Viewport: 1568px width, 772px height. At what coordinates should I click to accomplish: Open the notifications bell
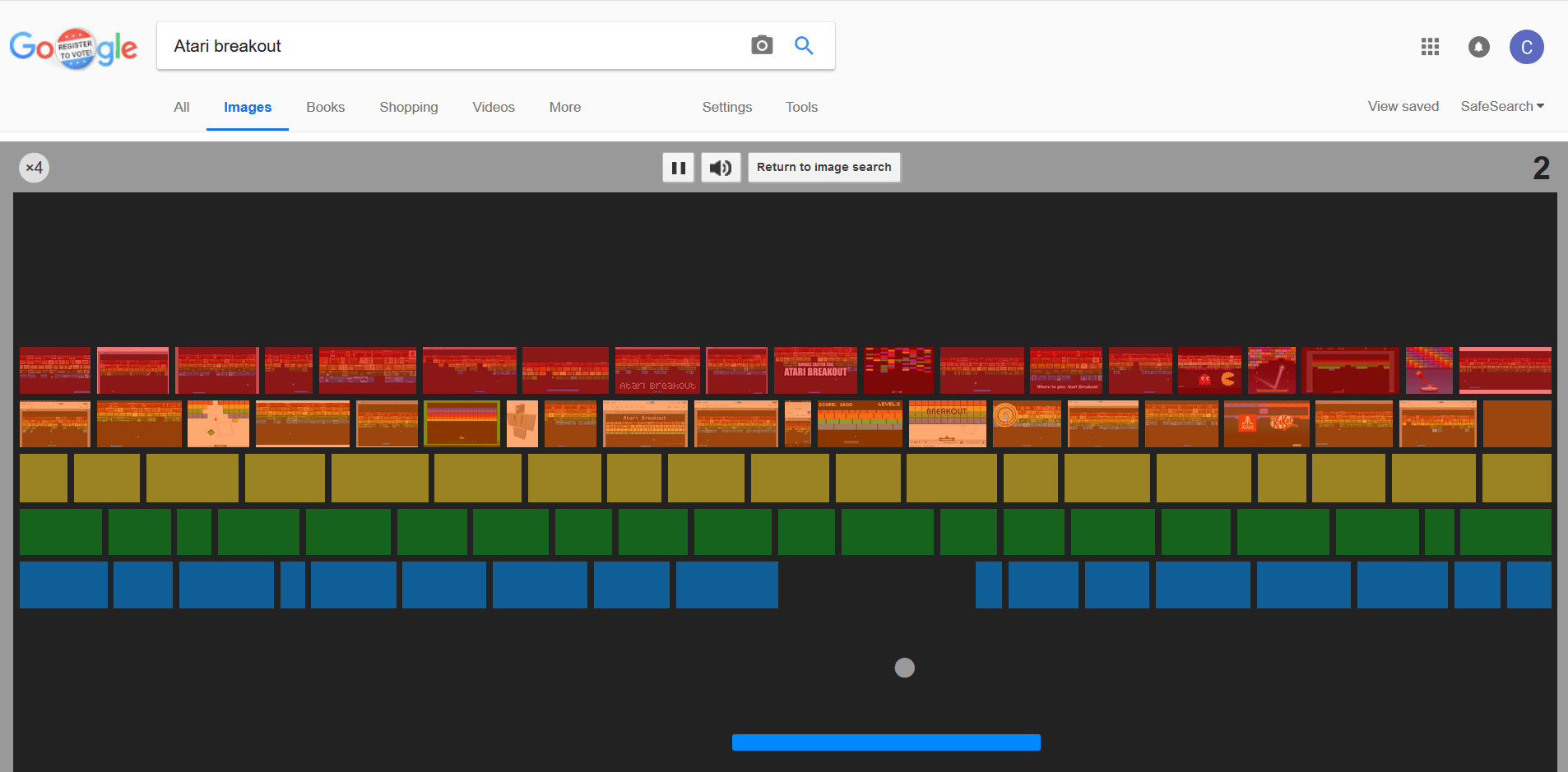click(x=1478, y=47)
